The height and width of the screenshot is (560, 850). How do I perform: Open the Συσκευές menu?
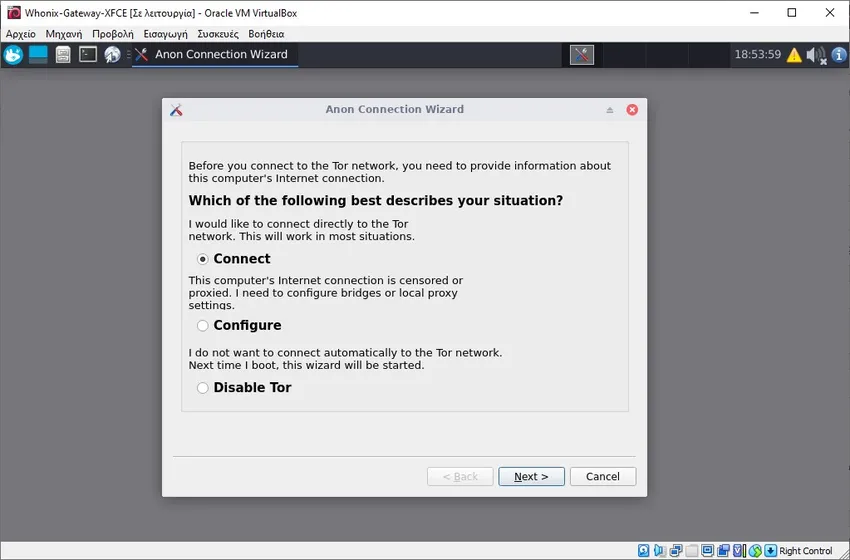pyautogui.click(x=218, y=34)
